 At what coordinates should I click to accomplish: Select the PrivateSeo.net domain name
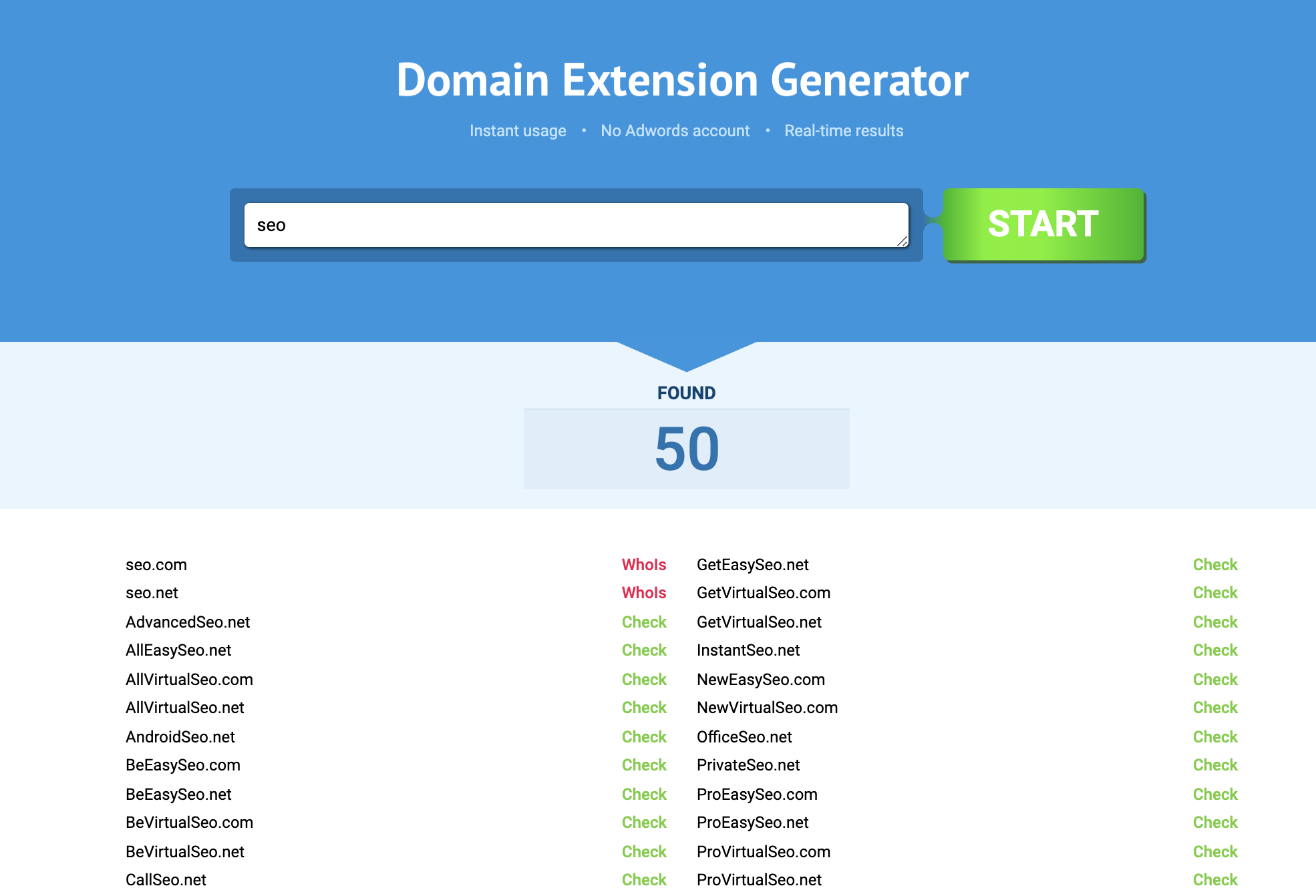pos(748,765)
